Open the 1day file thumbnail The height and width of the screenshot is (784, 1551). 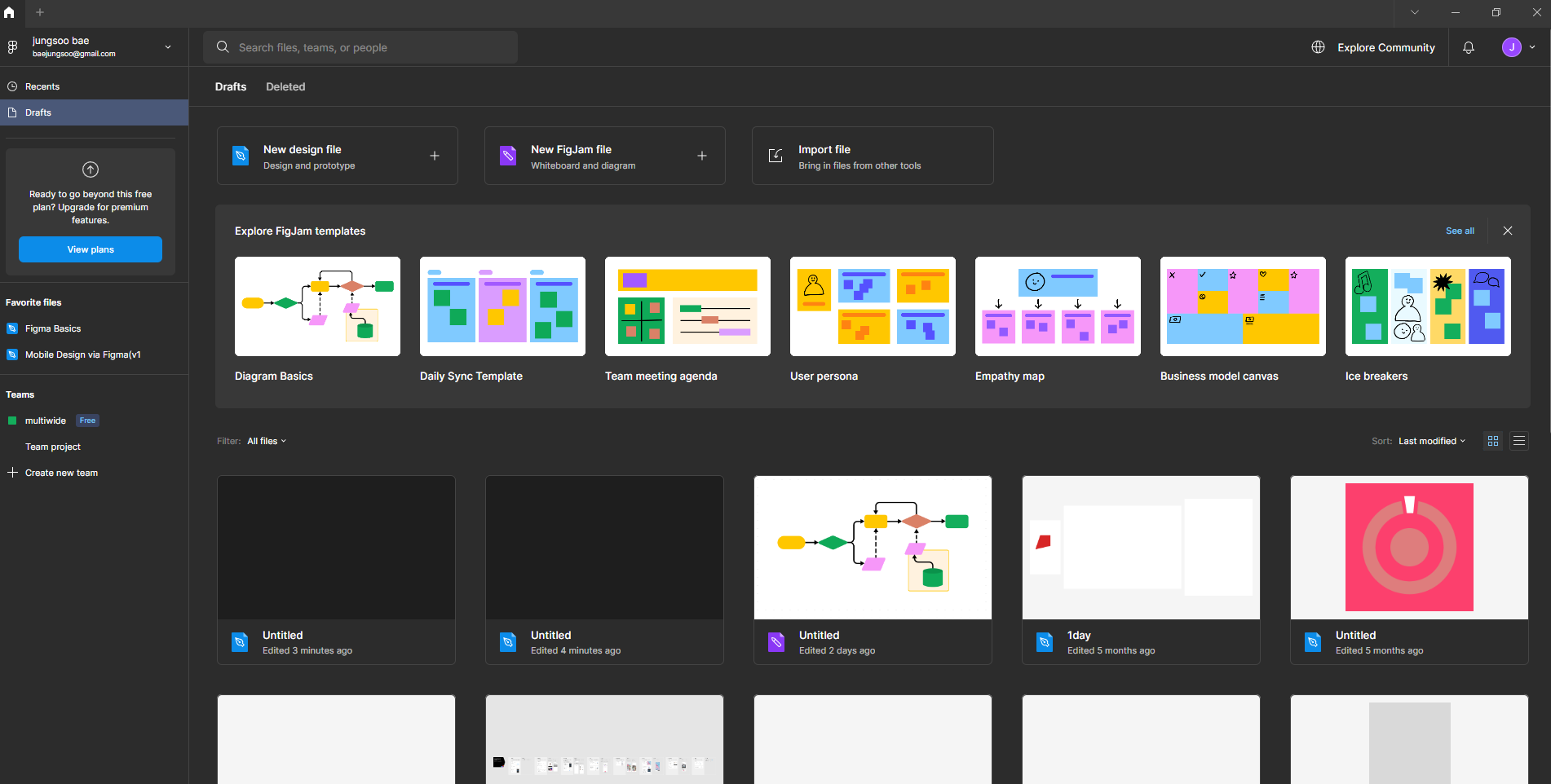click(1141, 548)
